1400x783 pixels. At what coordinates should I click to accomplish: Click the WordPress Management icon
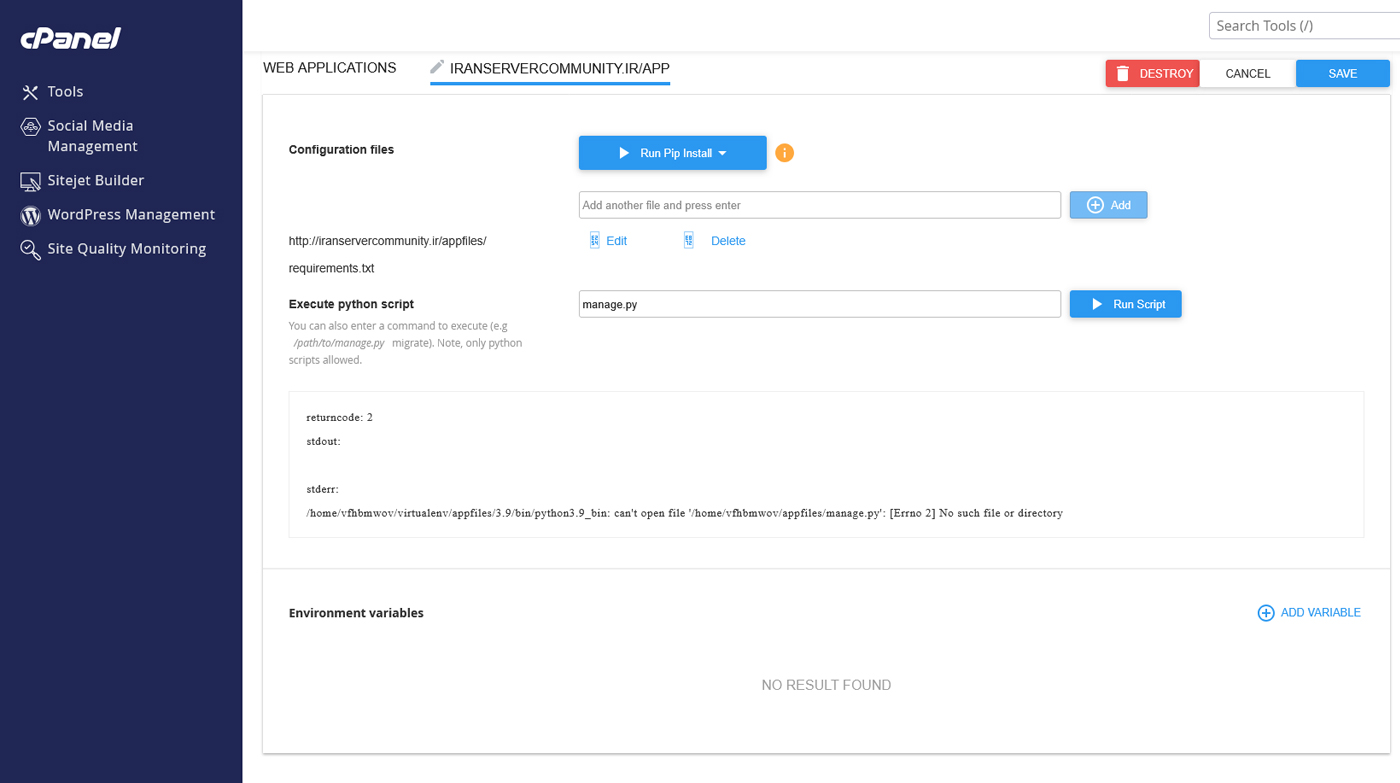pyautogui.click(x=31, y=215)
